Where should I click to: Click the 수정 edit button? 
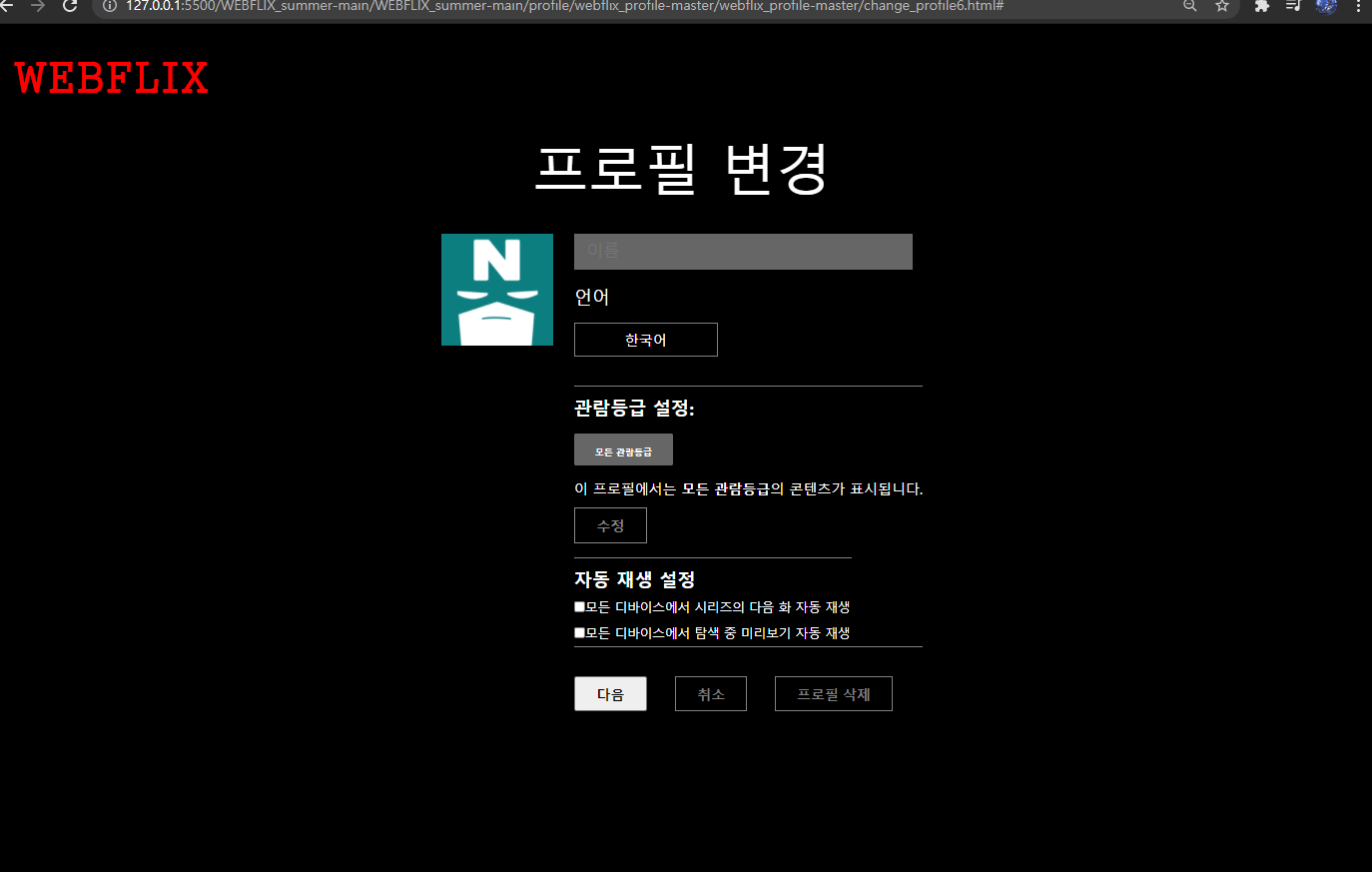[x=610, y=524]
